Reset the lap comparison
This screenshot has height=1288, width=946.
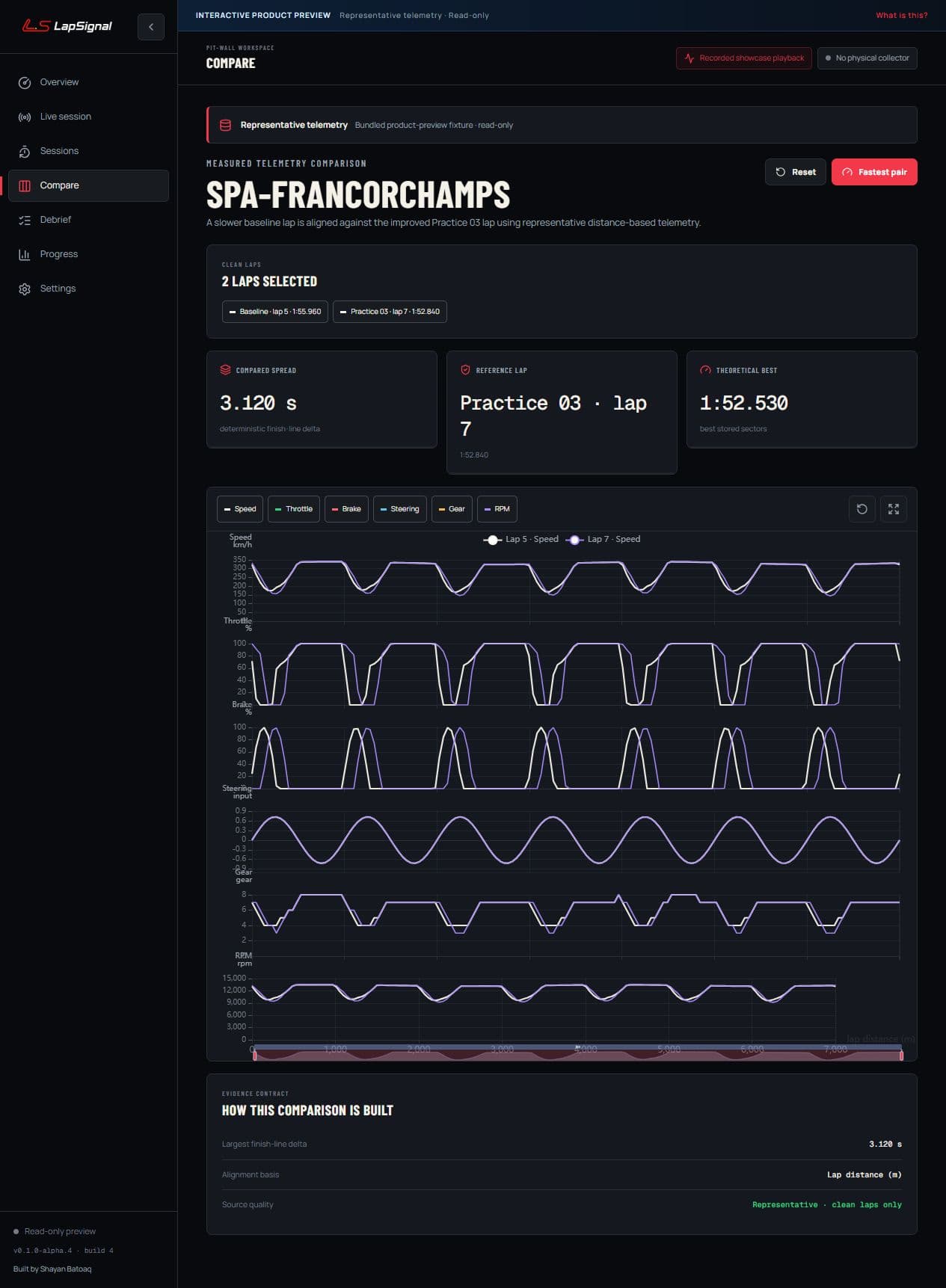pyautogui.click(x=796, y=172)
